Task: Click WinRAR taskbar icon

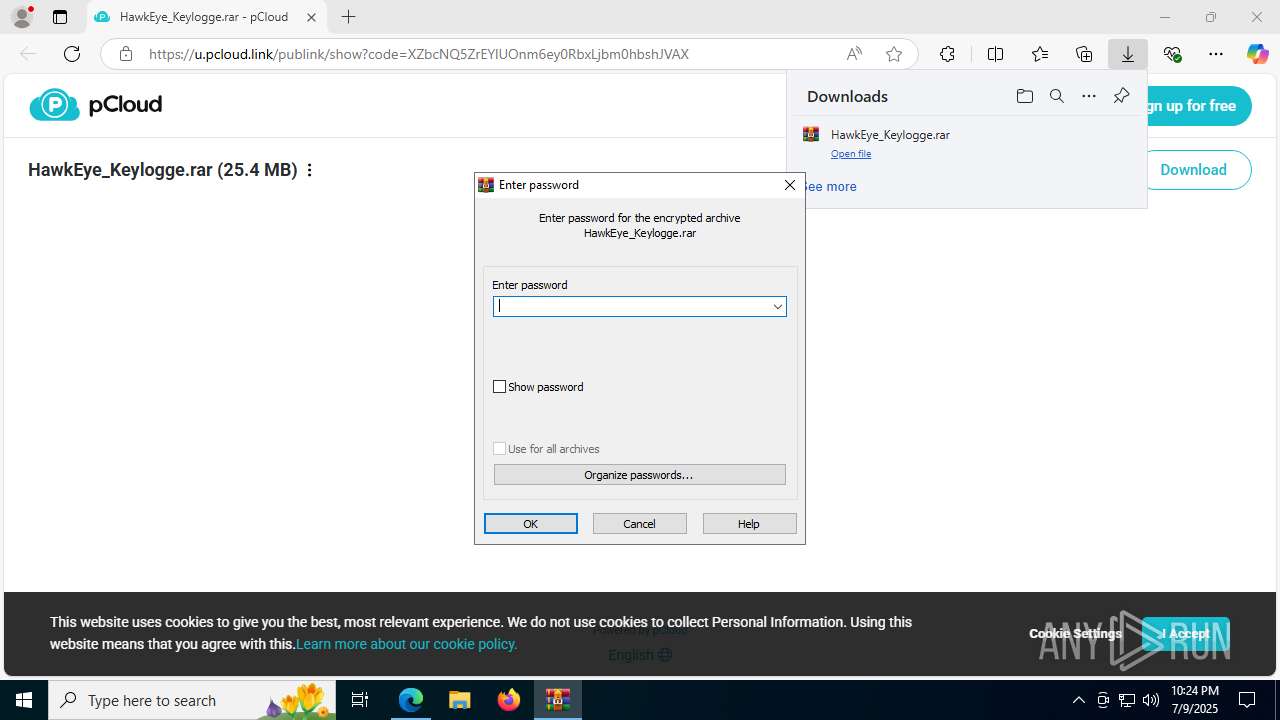Action: click(557, 700)
